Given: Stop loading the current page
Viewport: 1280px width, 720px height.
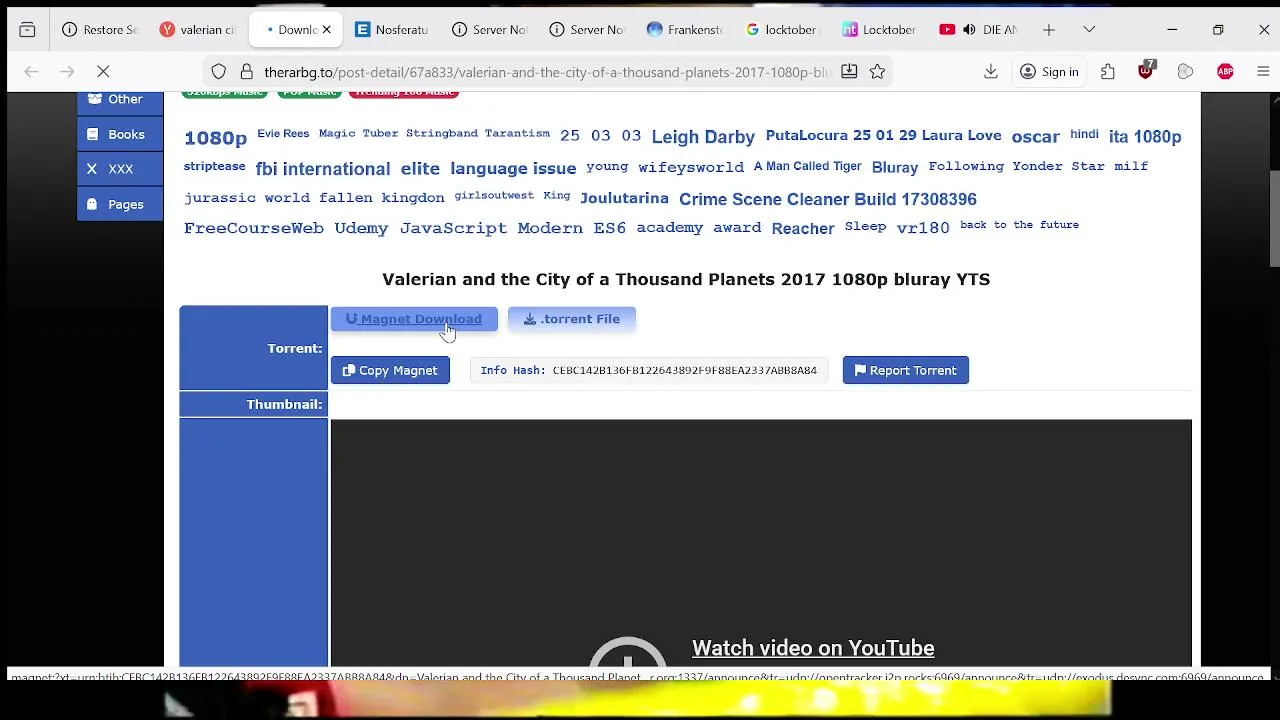Looking at the screenshot, I should [x=103, y=72].
